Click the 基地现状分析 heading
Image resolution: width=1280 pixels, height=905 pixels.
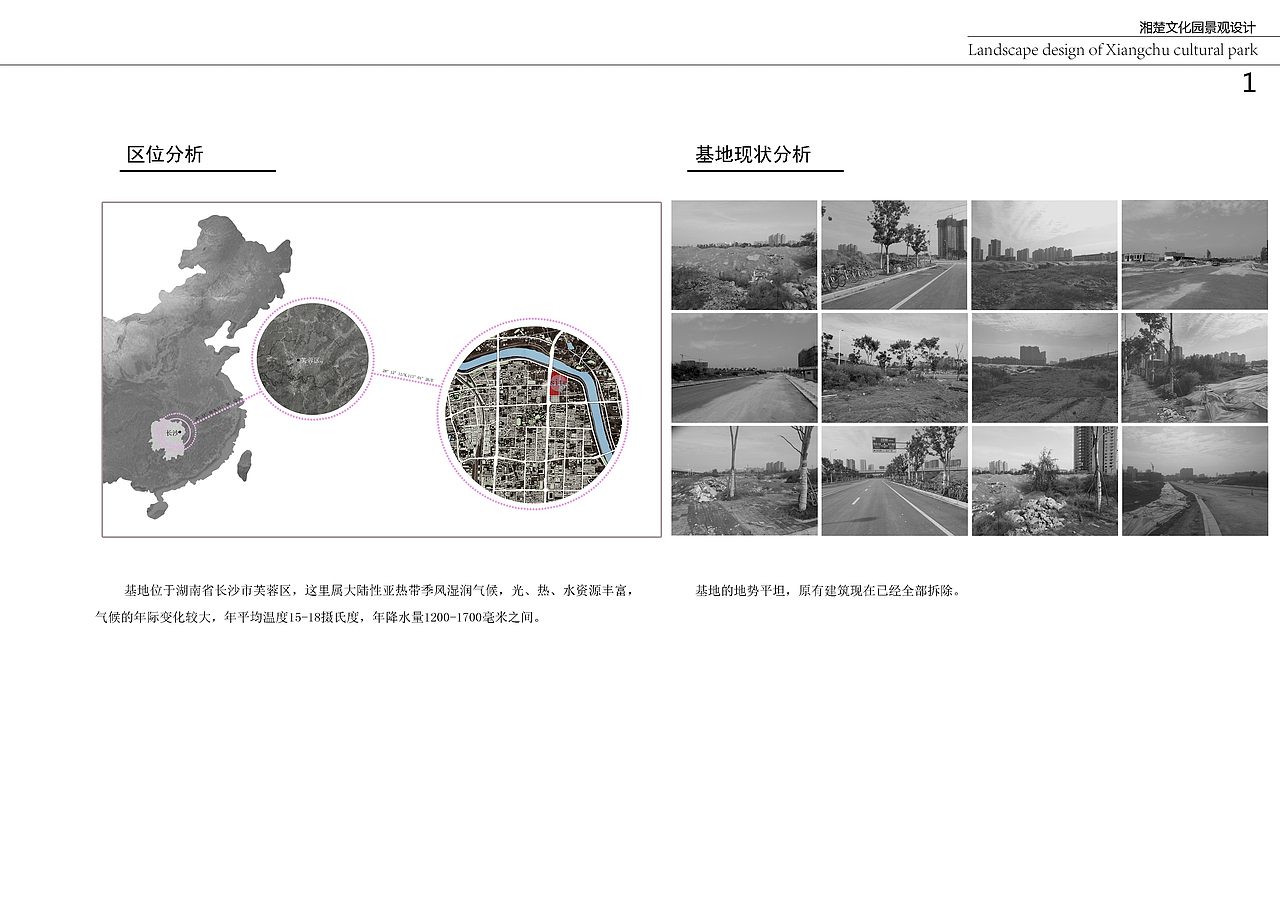753,155
